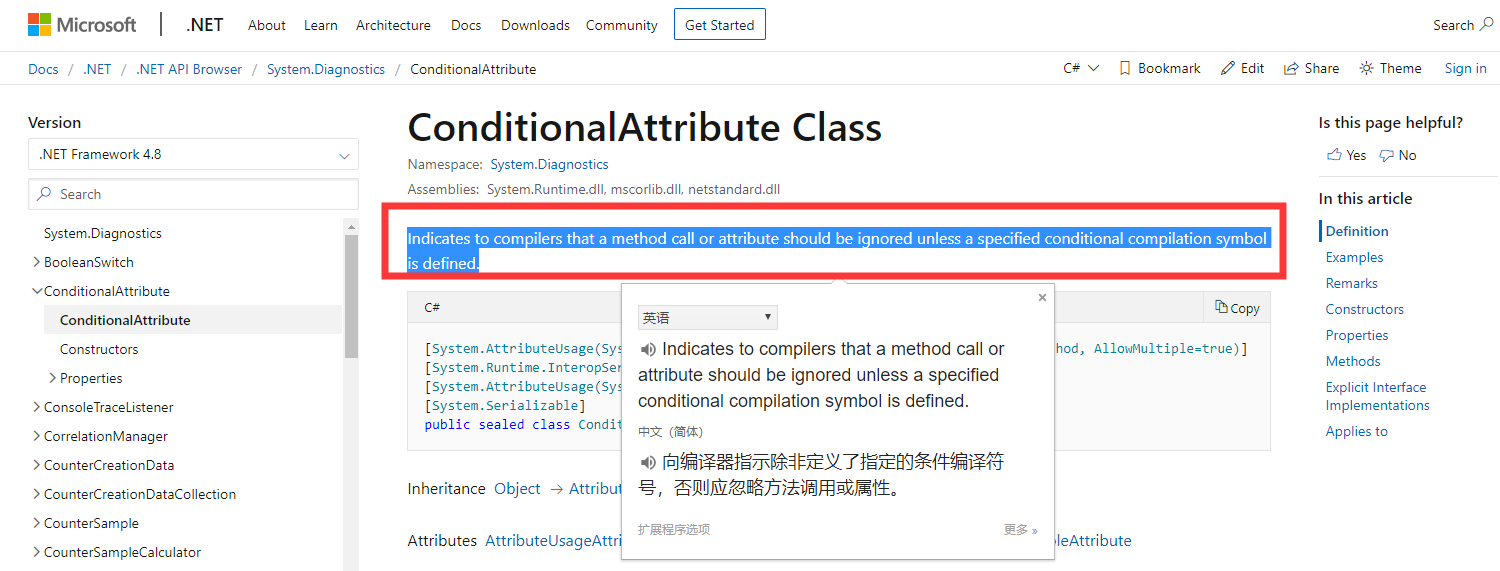The image size is (1500, 571).
Task: Open the Downloads menu
Action: (x=535, y=25)
